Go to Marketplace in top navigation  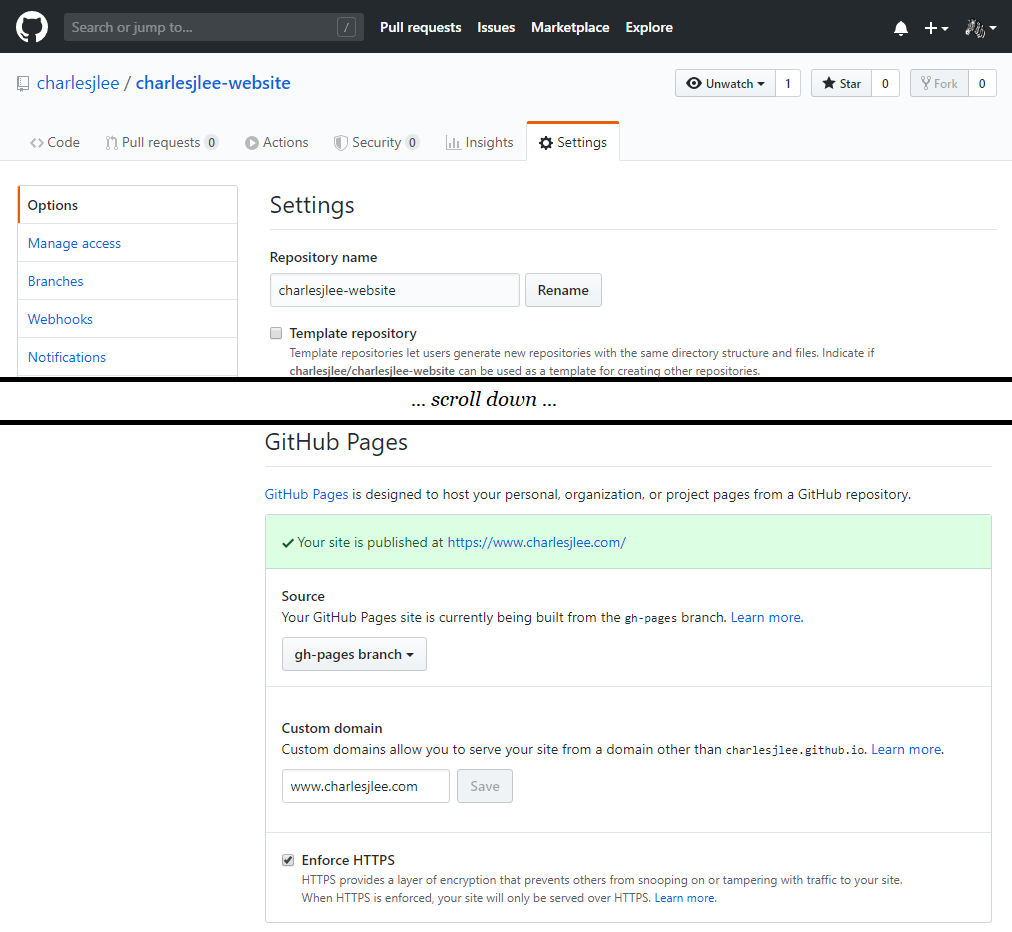pyautogui.click(x=570, y=27)
